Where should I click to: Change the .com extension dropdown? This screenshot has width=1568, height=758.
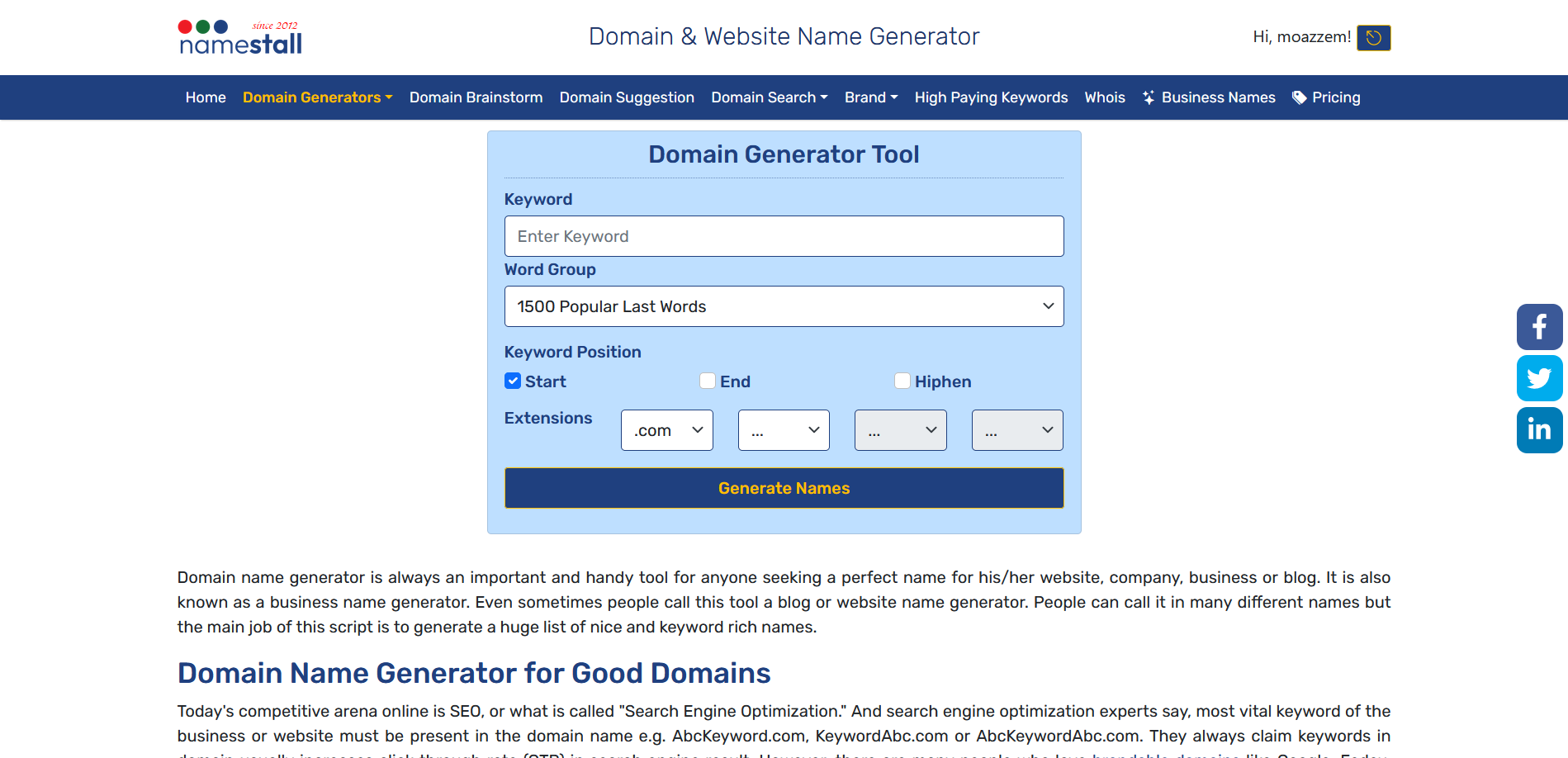point(666,429)
